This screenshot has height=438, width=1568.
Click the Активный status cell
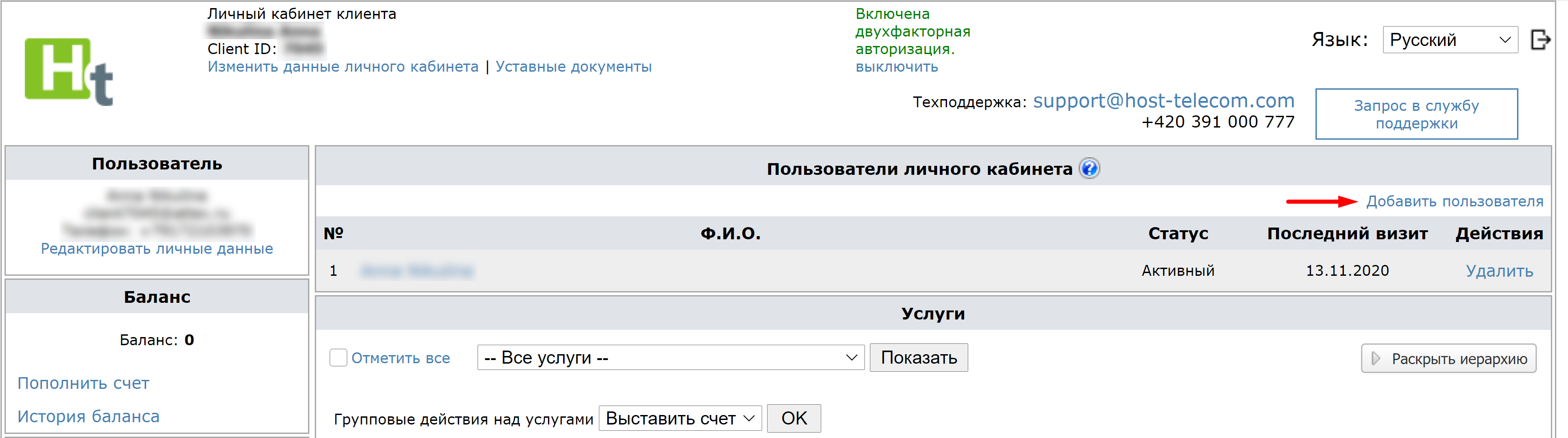1178,271
